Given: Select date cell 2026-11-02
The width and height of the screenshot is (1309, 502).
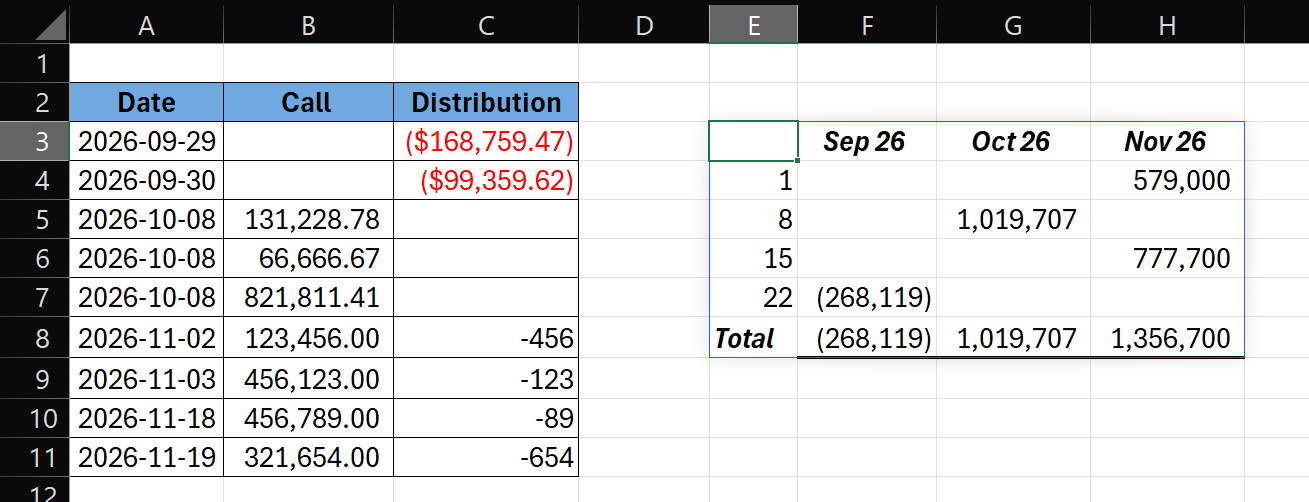Looking at the screenshot, I should [x=146, y=338].
